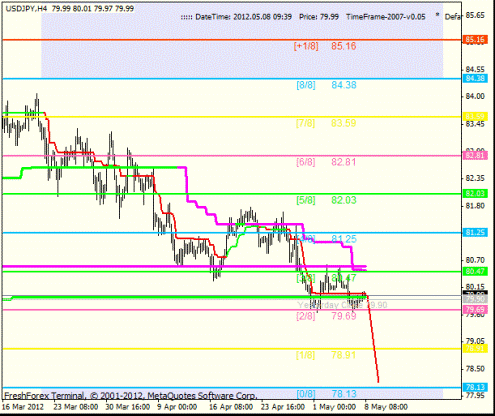Select the [+1/8] Murrey level label
Viewport: 495px width, 416px height.
[306, 46]
